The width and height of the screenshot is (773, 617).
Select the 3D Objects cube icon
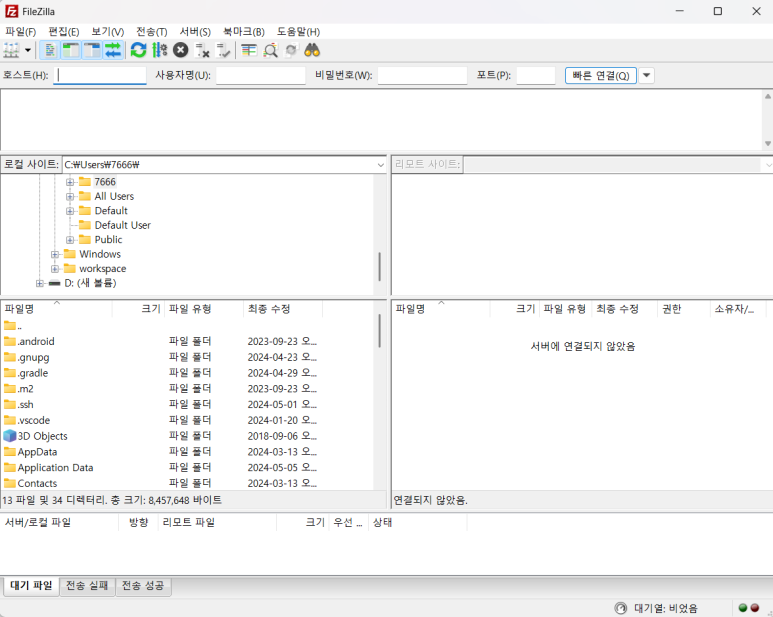(x=10, y=436)
